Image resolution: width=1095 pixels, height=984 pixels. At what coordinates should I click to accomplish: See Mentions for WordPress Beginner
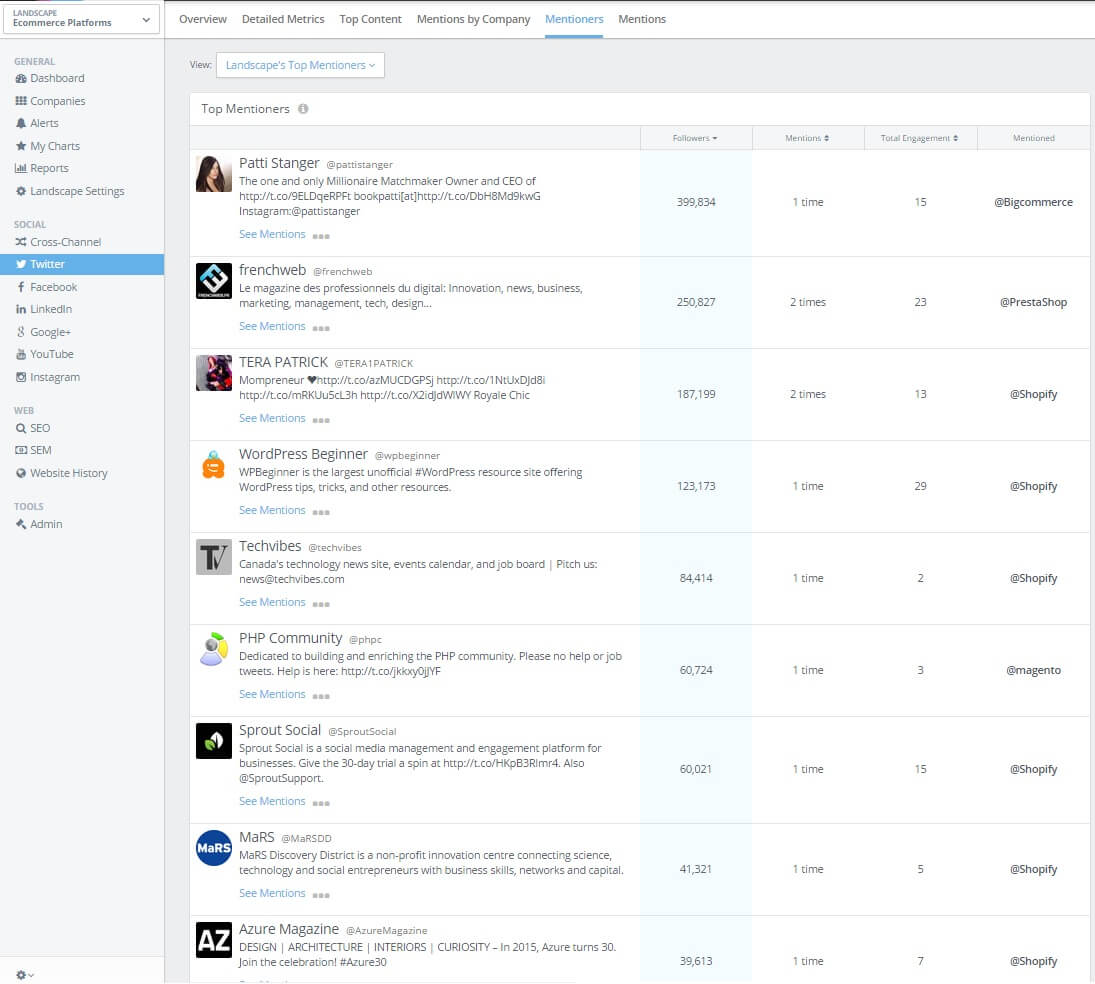pos(272,511)
